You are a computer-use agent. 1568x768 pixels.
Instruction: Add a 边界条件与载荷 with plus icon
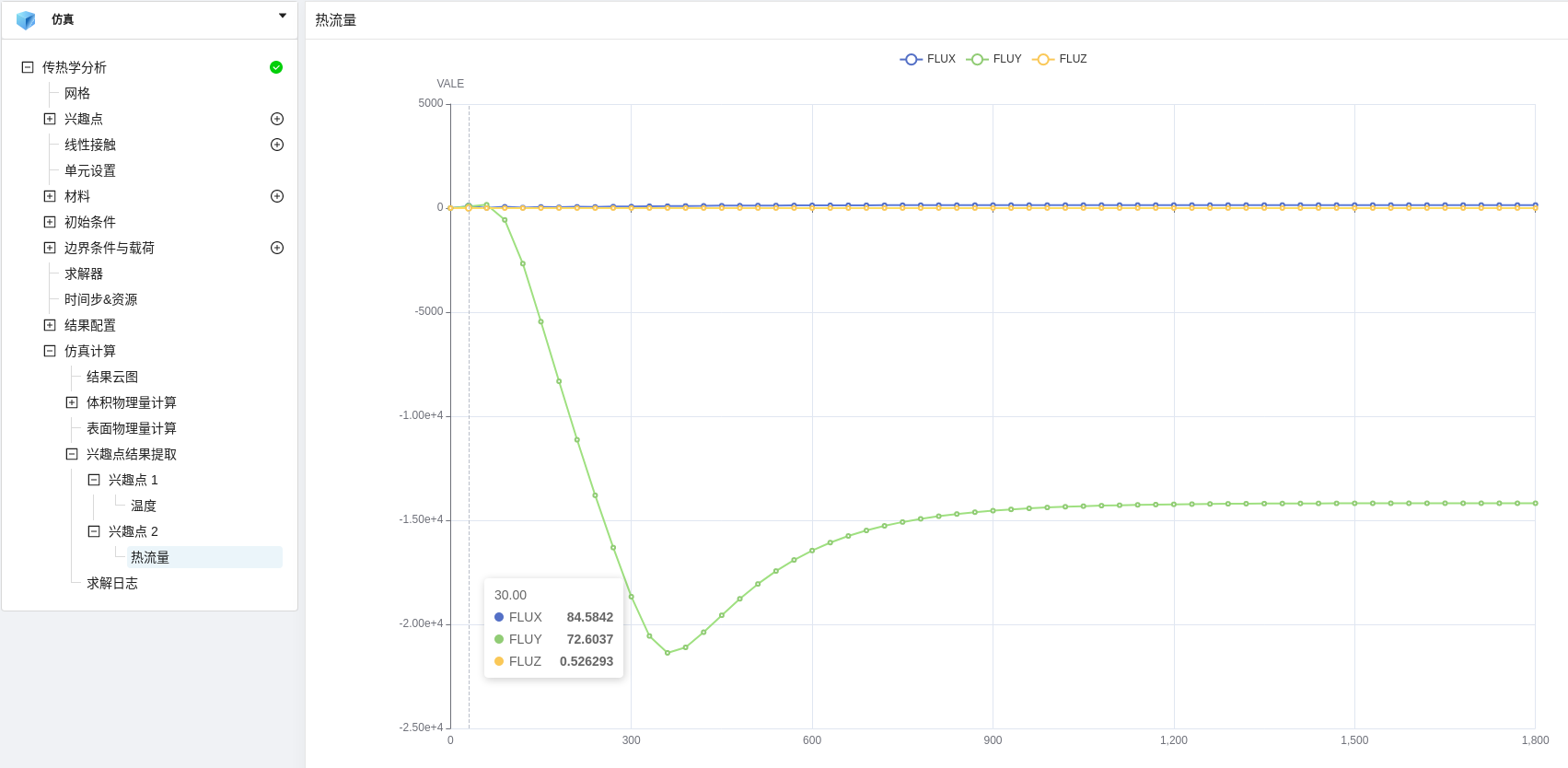coord(277,248)
